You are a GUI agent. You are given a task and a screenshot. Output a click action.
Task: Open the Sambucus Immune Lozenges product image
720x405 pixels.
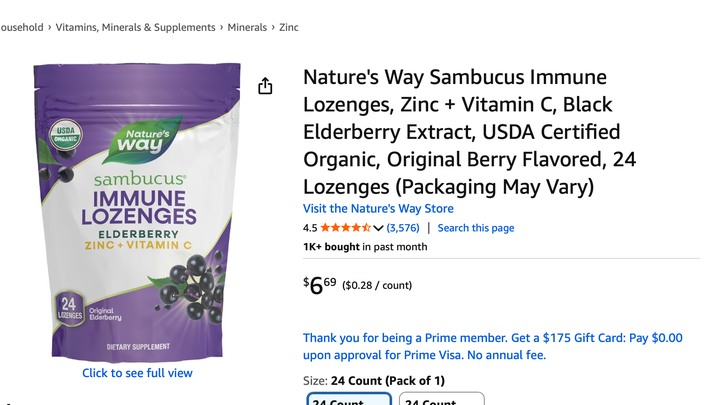pyautogui.click(x=137, y=212)
